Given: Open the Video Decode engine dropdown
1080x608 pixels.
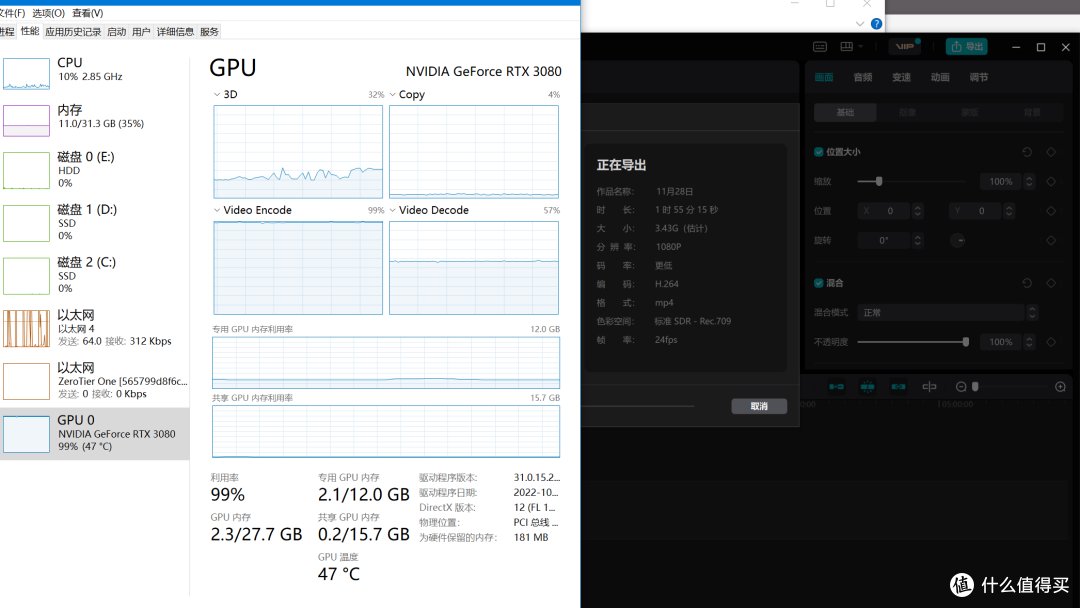Looking at the screenshot, I should [x=393, y=210].
